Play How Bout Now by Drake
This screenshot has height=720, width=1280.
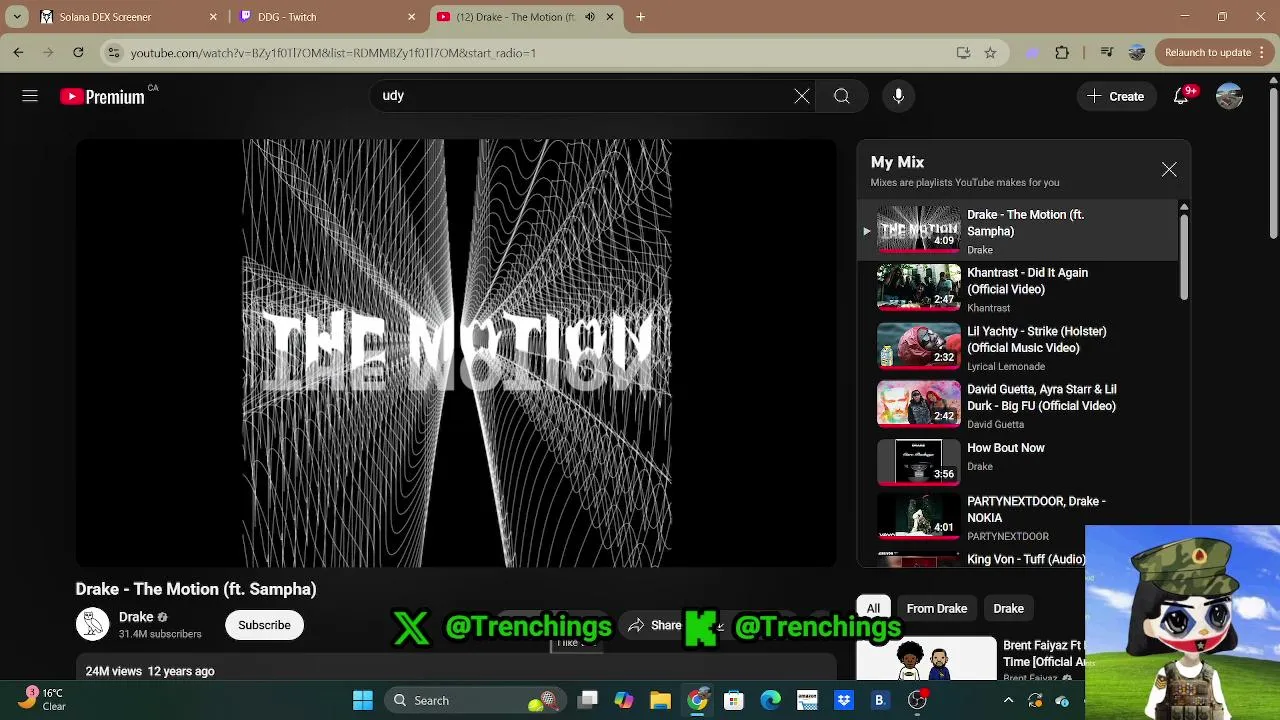click(x=1020, y=463)
